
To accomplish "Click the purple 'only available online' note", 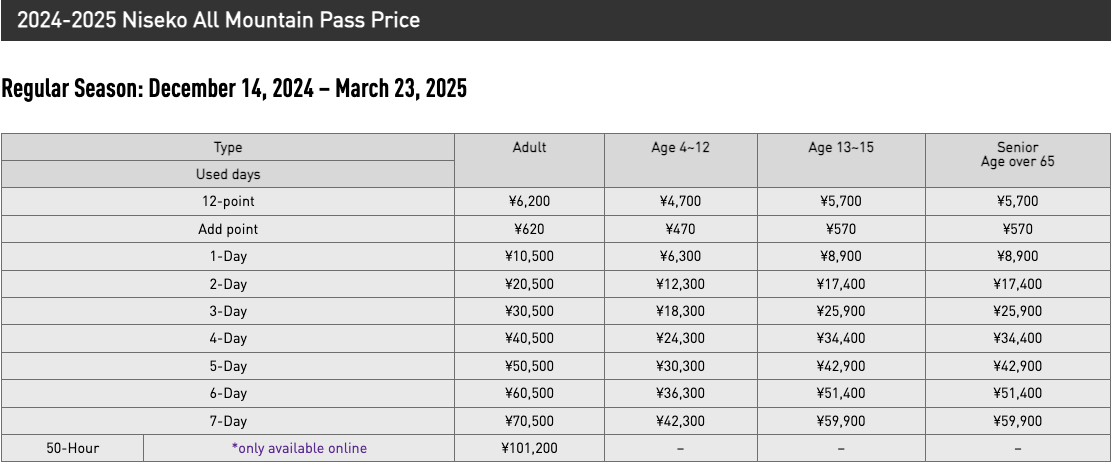I will 299,448.
